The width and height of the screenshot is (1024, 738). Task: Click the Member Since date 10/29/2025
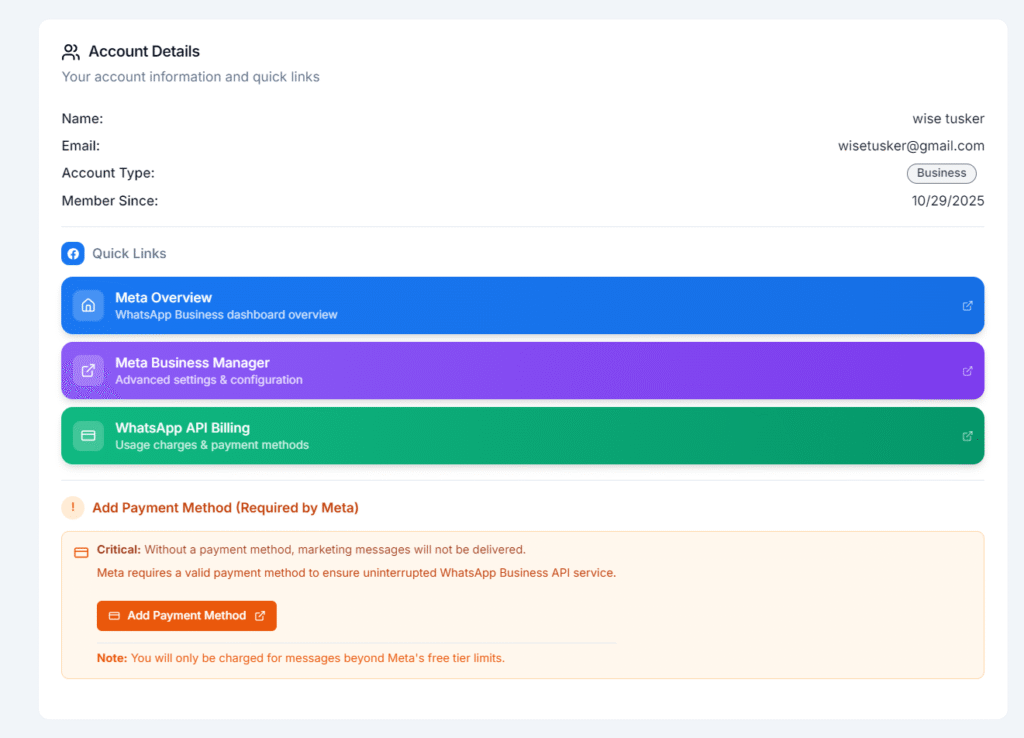[947, 201]
